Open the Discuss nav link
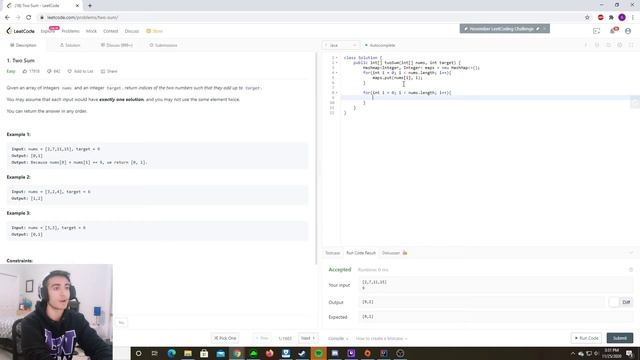The width and height of the screenshot is (640, 360). tap(131, 31)
